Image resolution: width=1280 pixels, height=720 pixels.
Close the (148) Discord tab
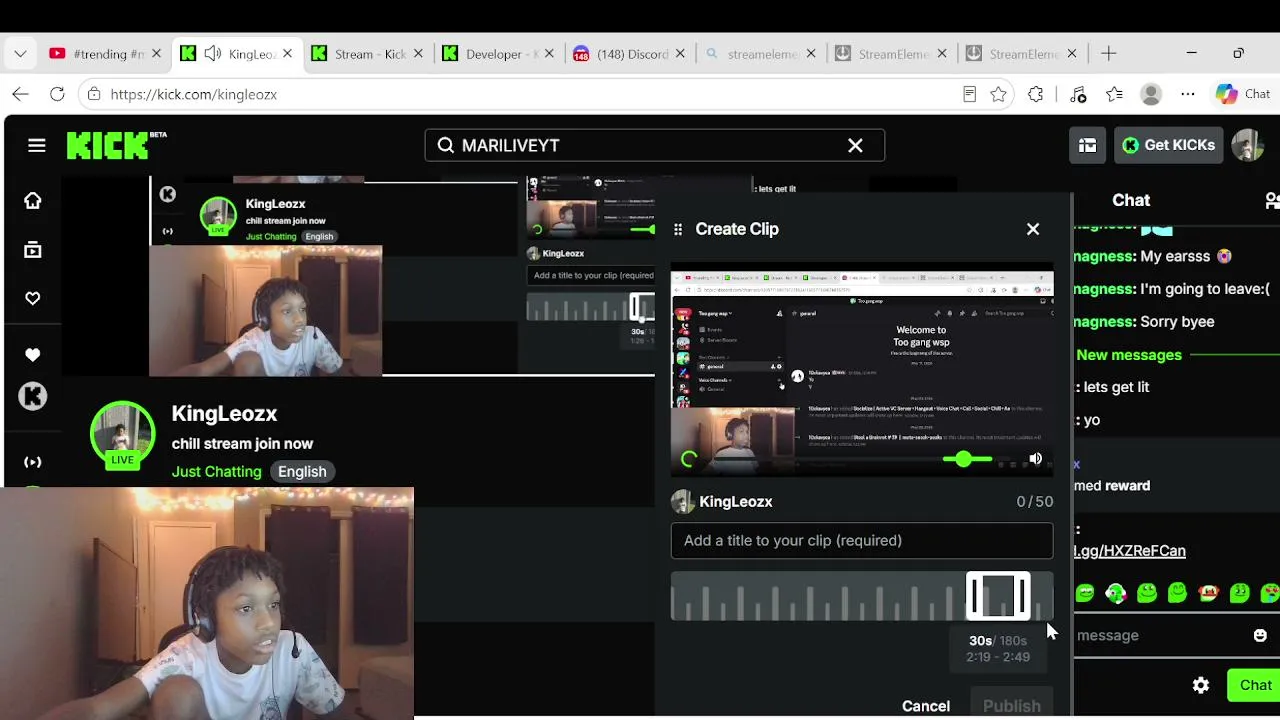[x=680, y=54]
